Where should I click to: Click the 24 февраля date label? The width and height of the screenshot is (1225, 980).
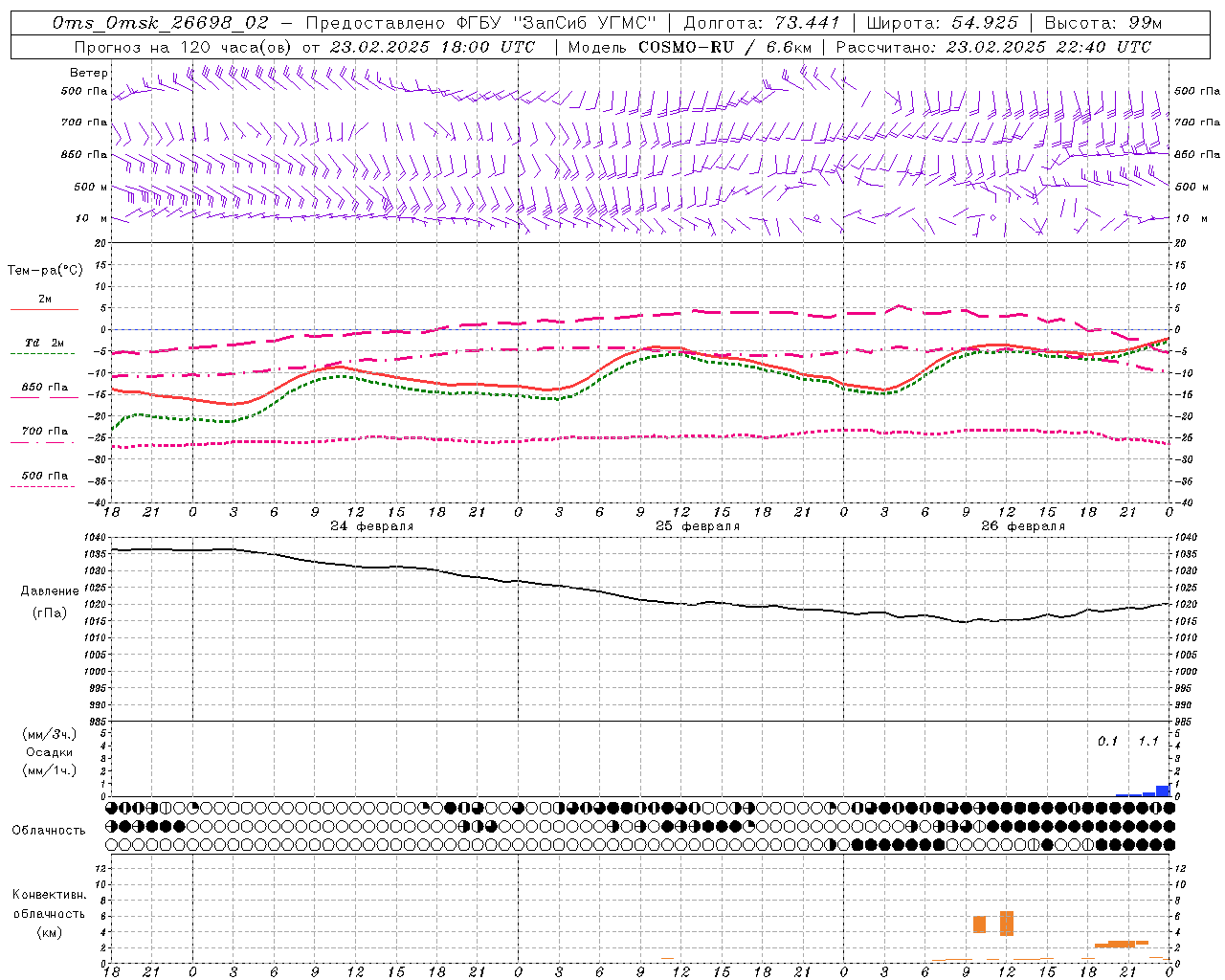click(x=372, y=526)
